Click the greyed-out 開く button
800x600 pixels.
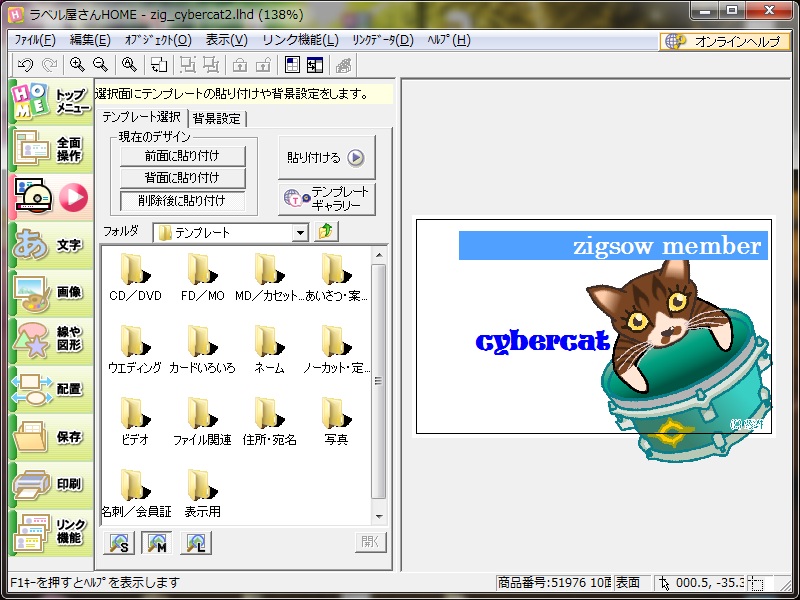[371, 542]
